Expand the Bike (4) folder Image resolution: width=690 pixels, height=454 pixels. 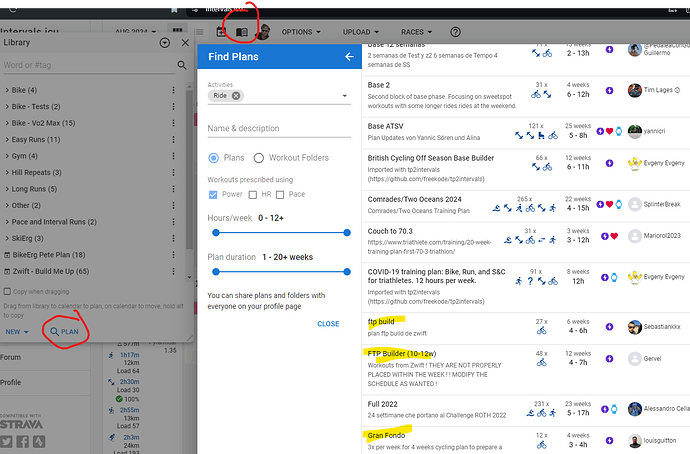click(x=7, y=90)
